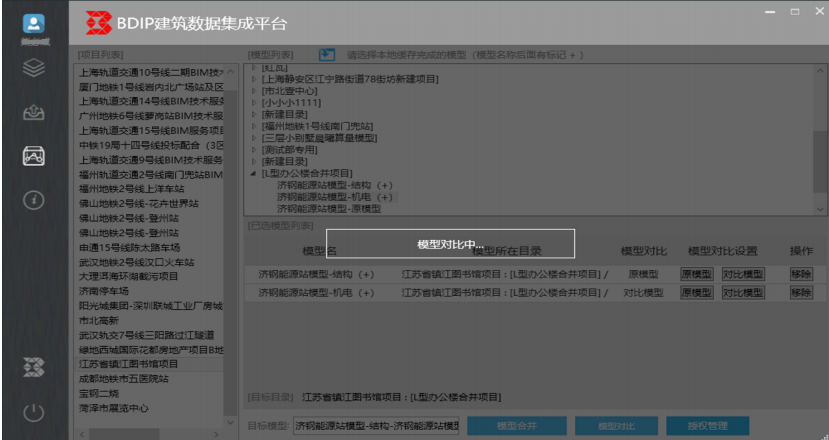Open the stacked layers icon in sidebar
The height and width of the screenshot is (440, 829).
(33, 68)
